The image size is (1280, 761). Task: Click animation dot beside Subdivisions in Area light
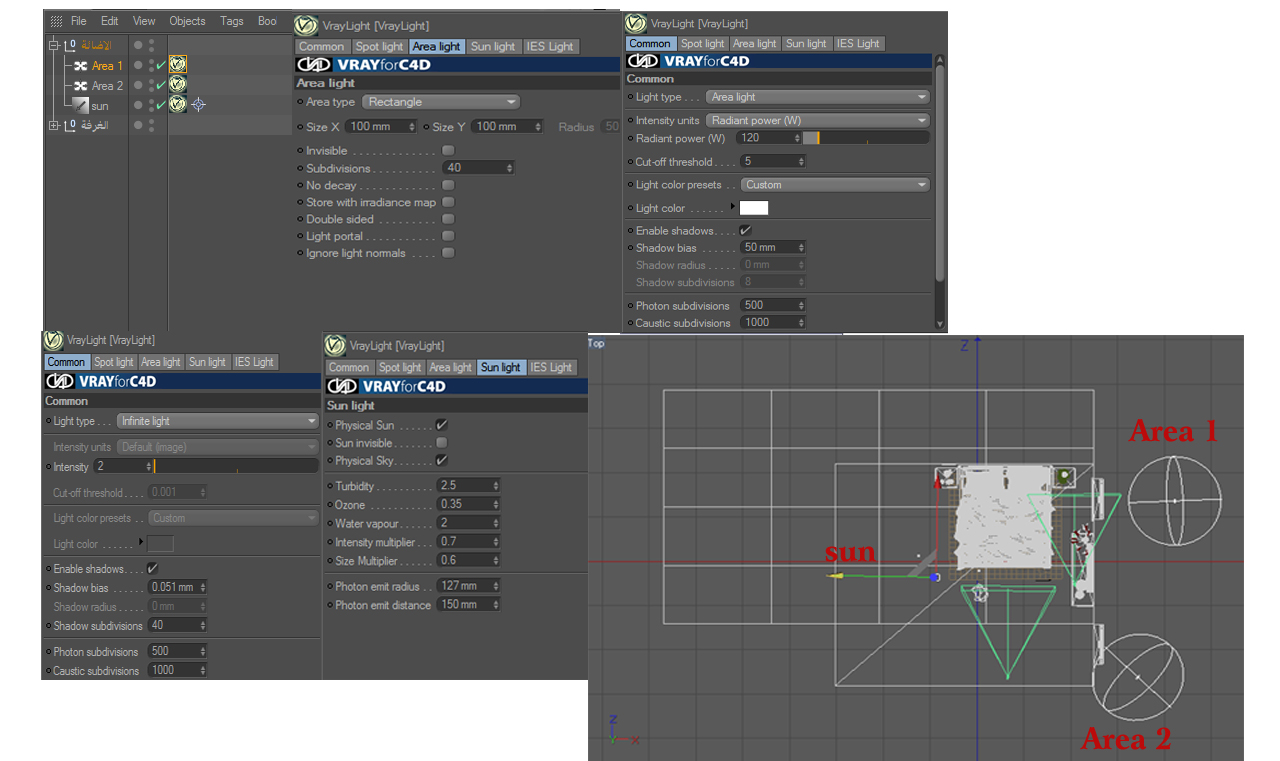pyautogui.click(x=300, y=168)
